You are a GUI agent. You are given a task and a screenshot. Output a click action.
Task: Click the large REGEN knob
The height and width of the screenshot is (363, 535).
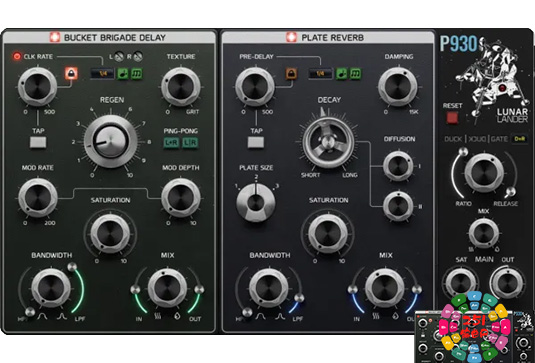(x=111, y=141)
